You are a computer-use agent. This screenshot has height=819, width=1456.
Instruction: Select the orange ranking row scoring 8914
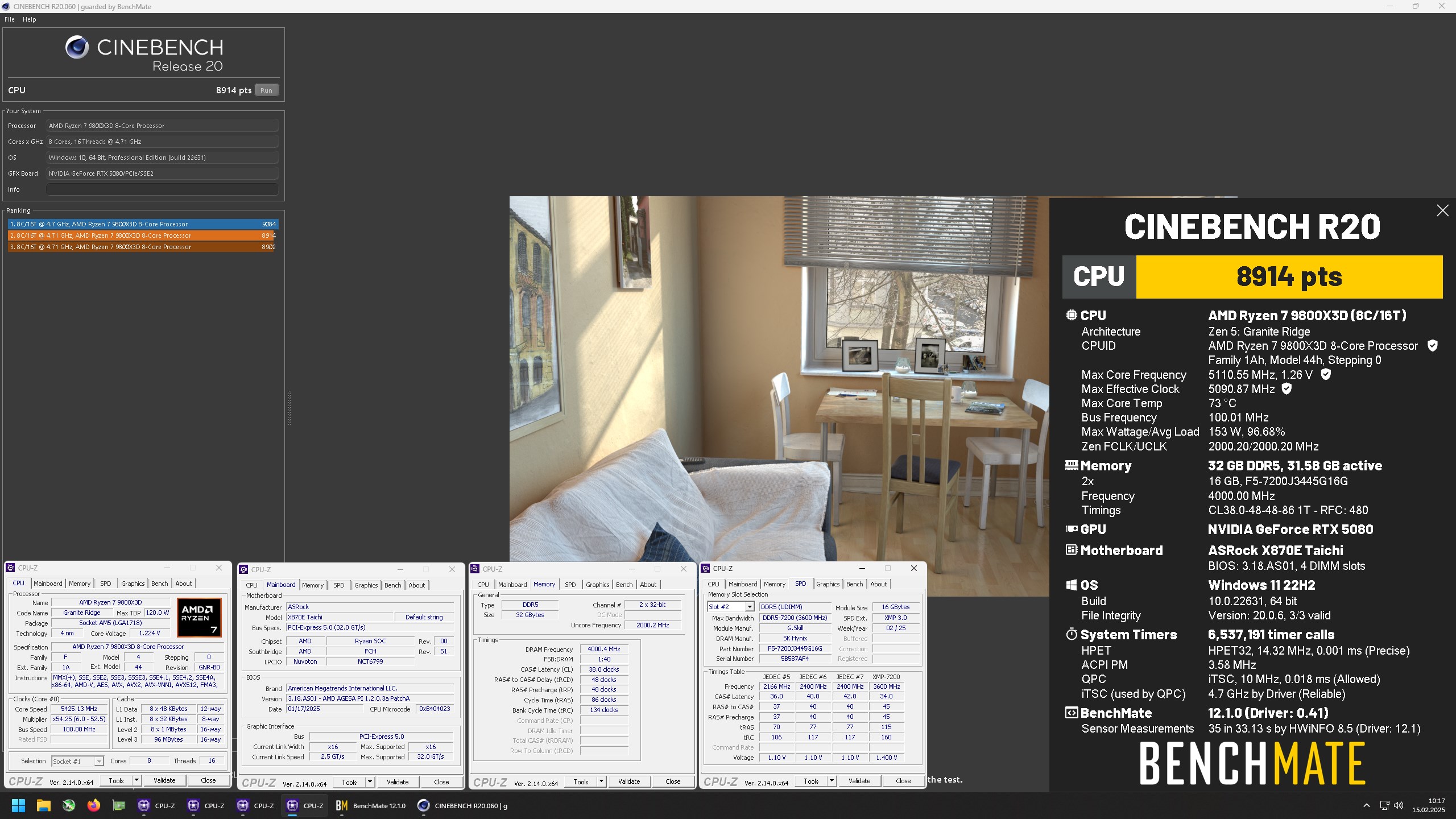click(142, 235)
